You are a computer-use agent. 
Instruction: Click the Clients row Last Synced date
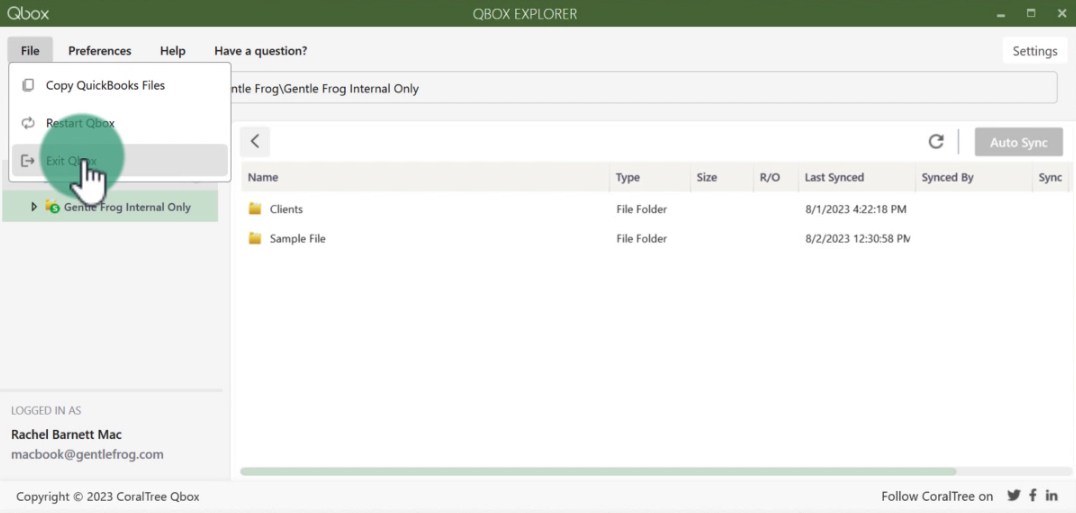pos(856,209)
